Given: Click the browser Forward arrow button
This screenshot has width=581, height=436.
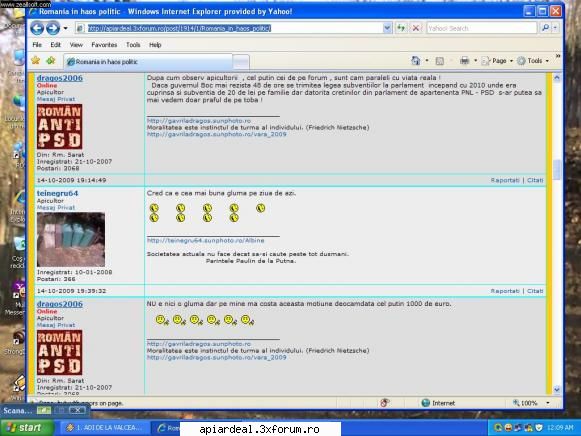Looking at the screenshot, I should click(53, 28).
